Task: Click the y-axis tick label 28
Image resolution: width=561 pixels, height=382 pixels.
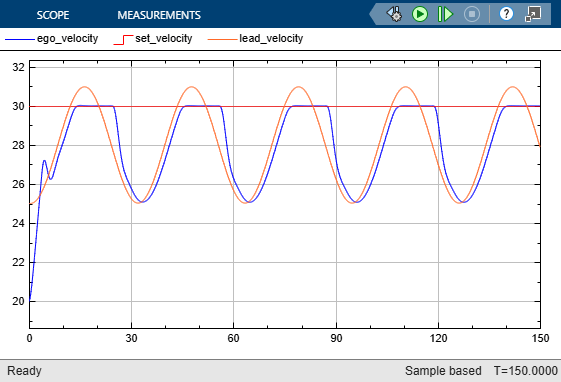Action: (x=19, y=145)
